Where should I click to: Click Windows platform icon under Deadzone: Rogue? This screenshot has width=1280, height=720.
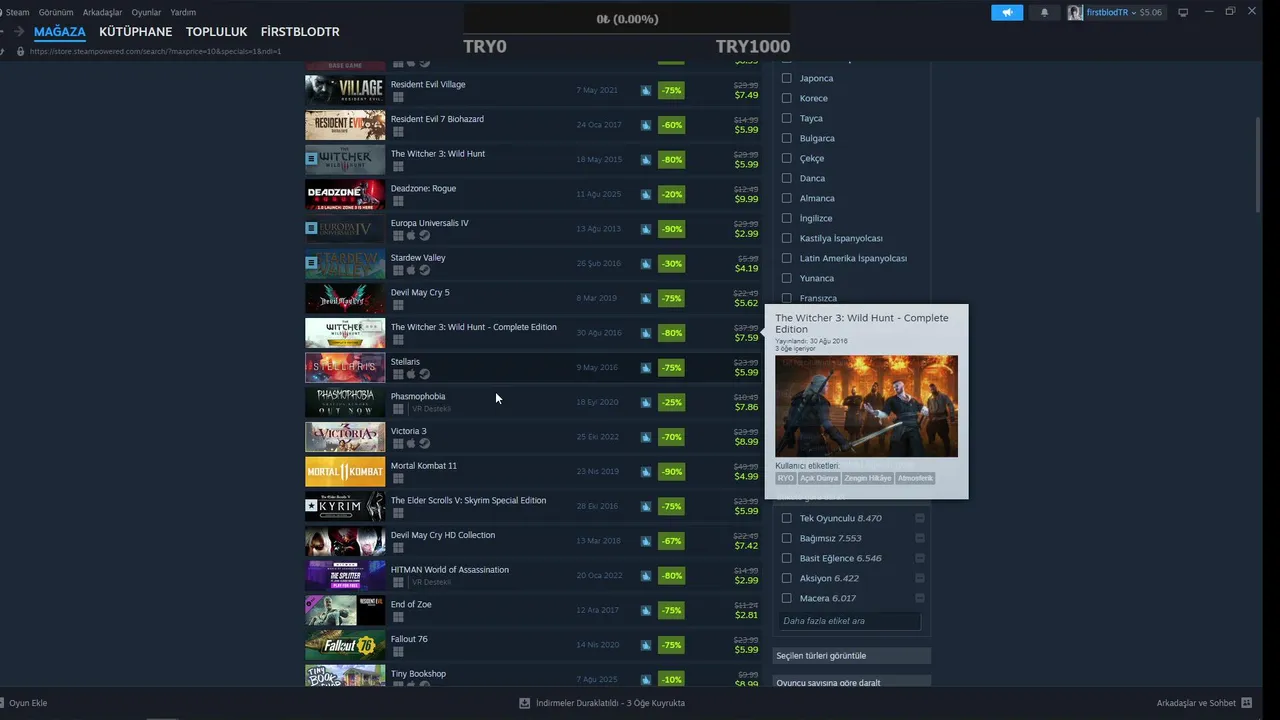coord(397,201)
